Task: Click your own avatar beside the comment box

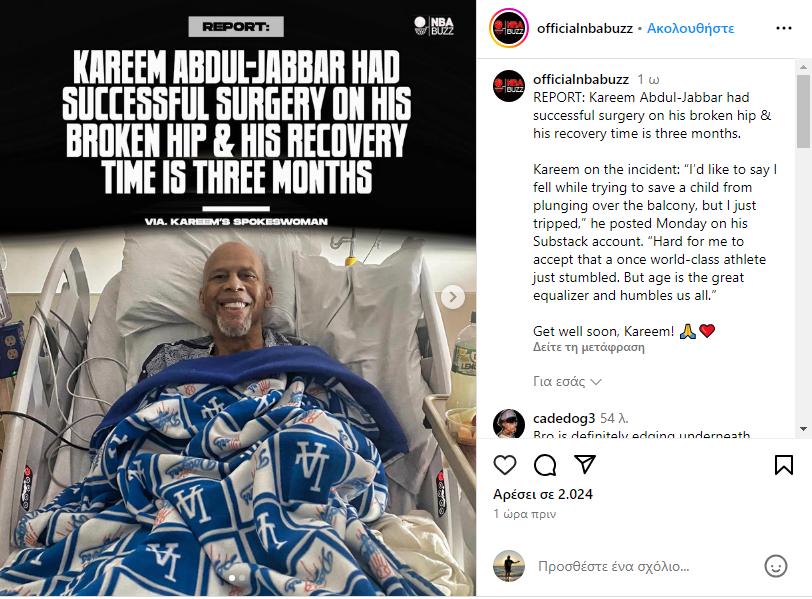Action: point(509,566)
